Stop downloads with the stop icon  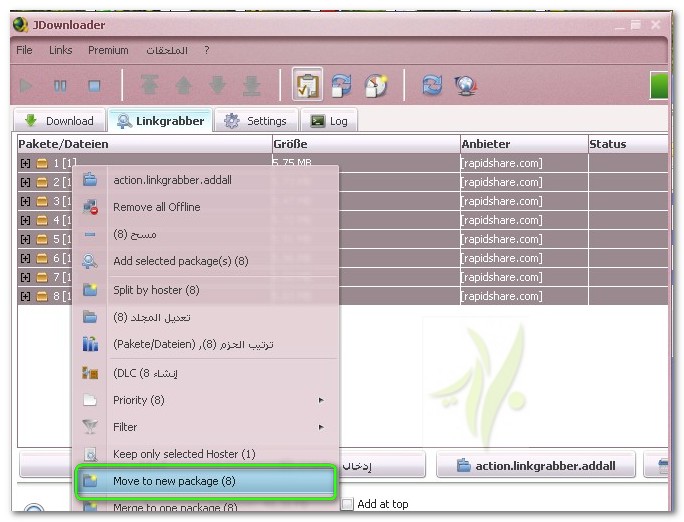(x=94, y=85)
